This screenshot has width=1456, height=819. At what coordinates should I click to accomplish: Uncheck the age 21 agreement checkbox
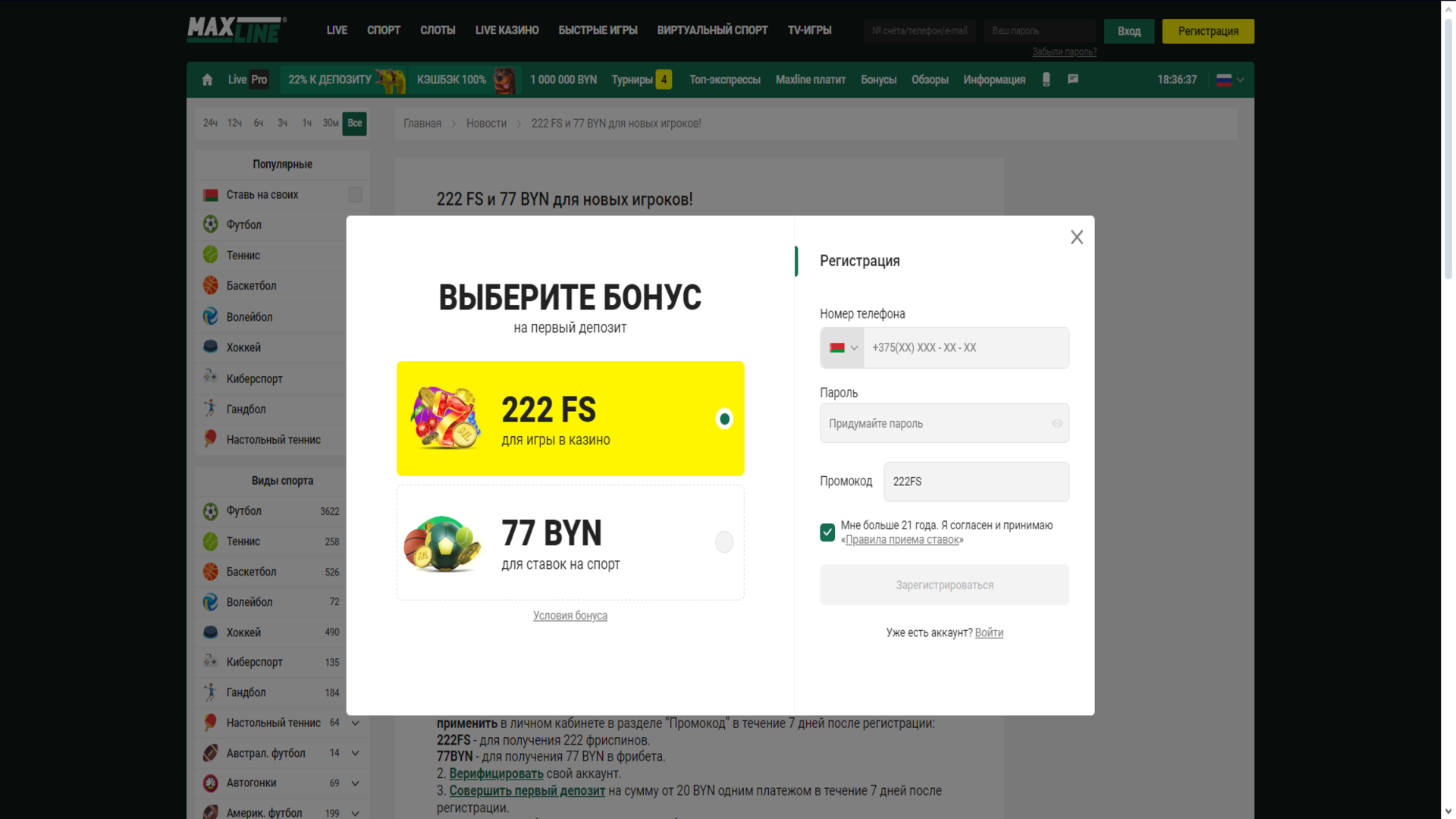pyautogui.click(x=827, y=532)
